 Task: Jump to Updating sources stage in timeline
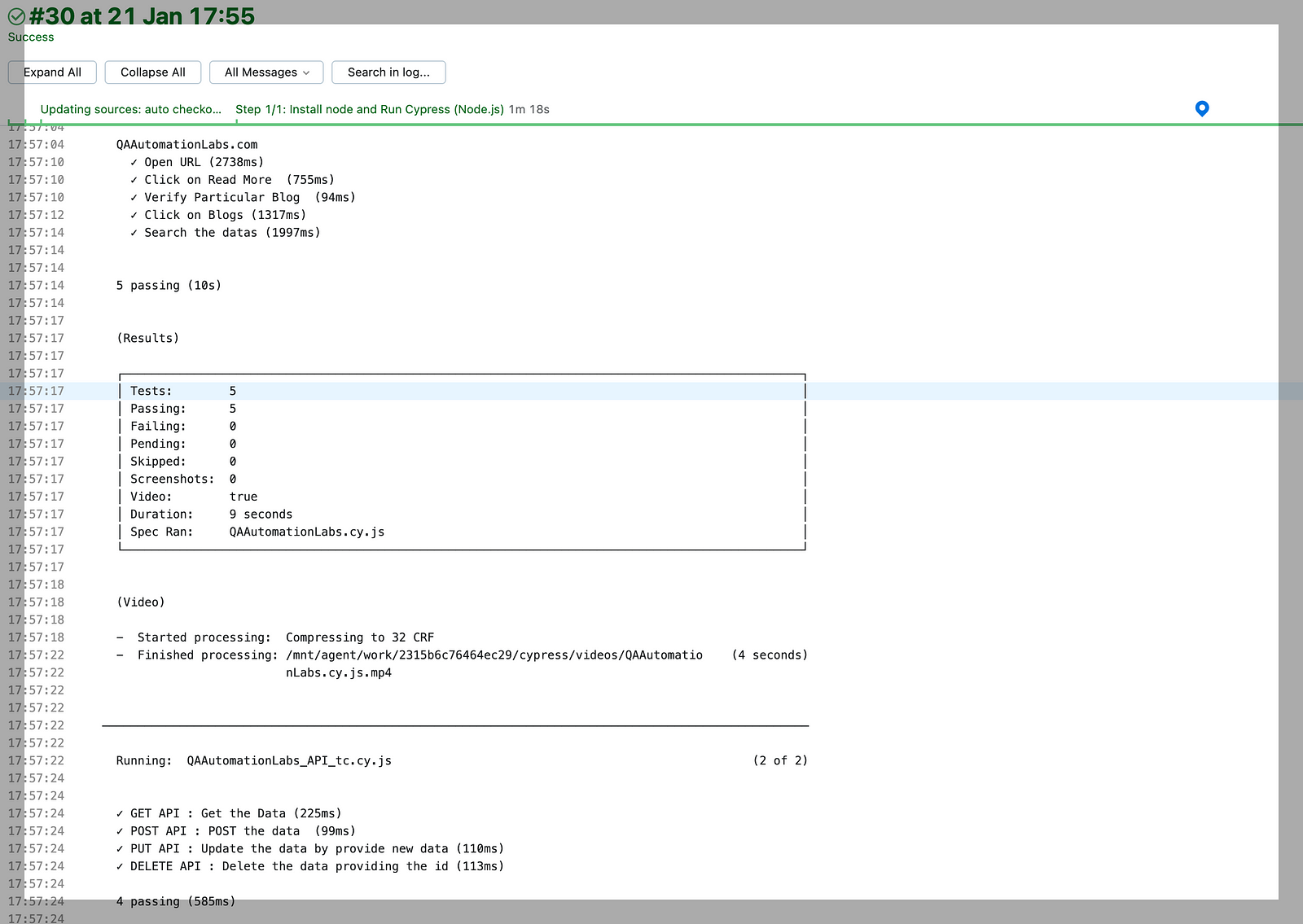(130, 109)
